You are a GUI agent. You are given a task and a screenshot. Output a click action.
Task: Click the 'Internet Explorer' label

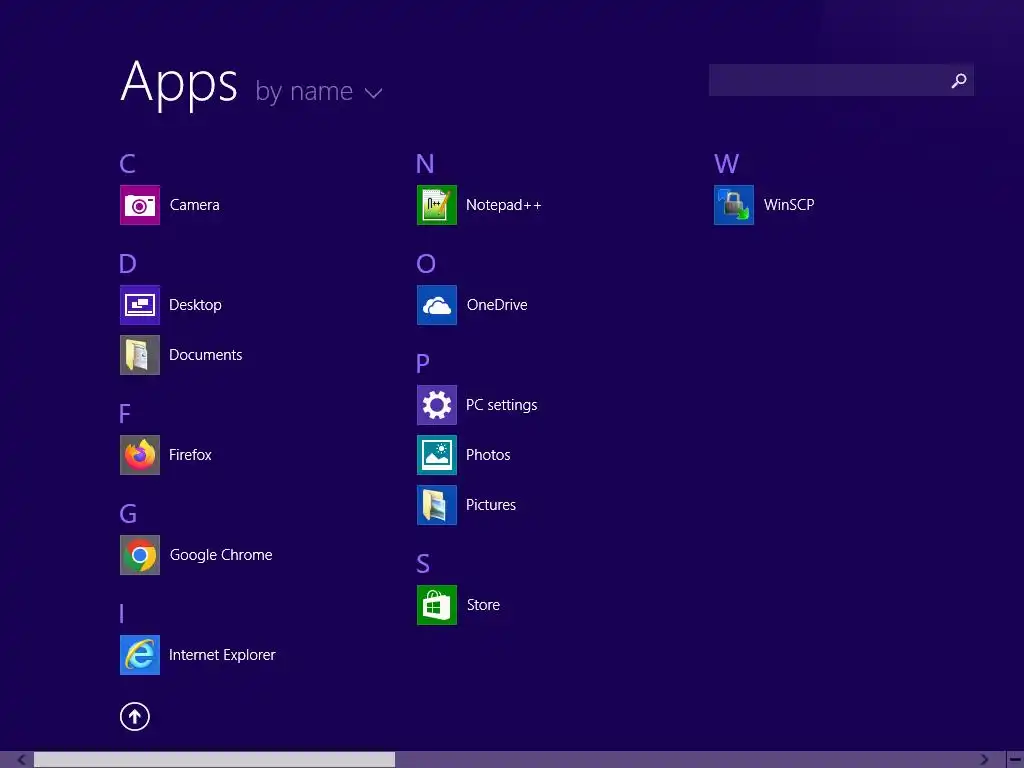(222, 655)
